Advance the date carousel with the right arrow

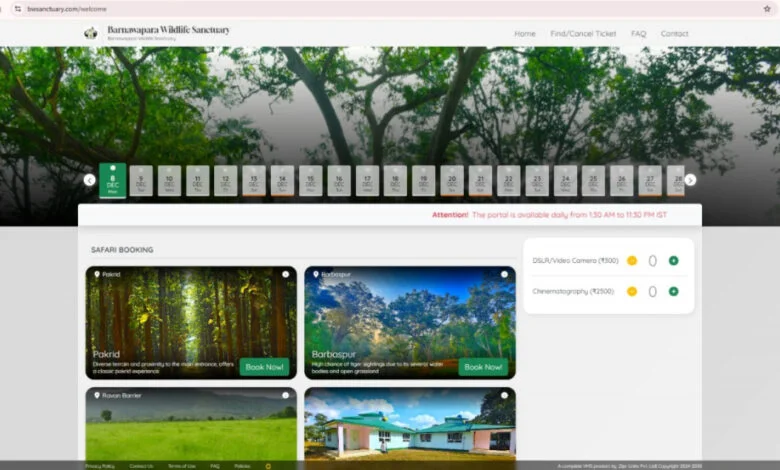tap(690, 180)
